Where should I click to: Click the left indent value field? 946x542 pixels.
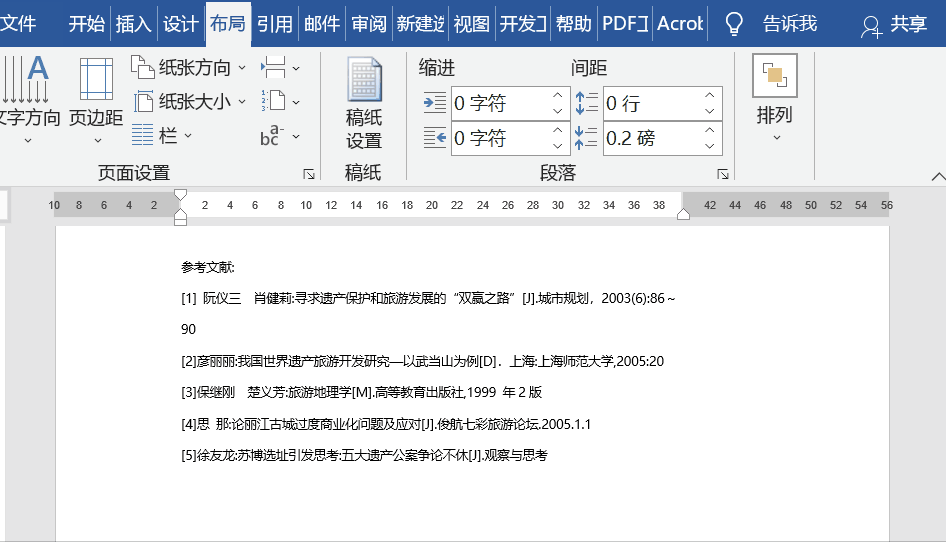500,103
